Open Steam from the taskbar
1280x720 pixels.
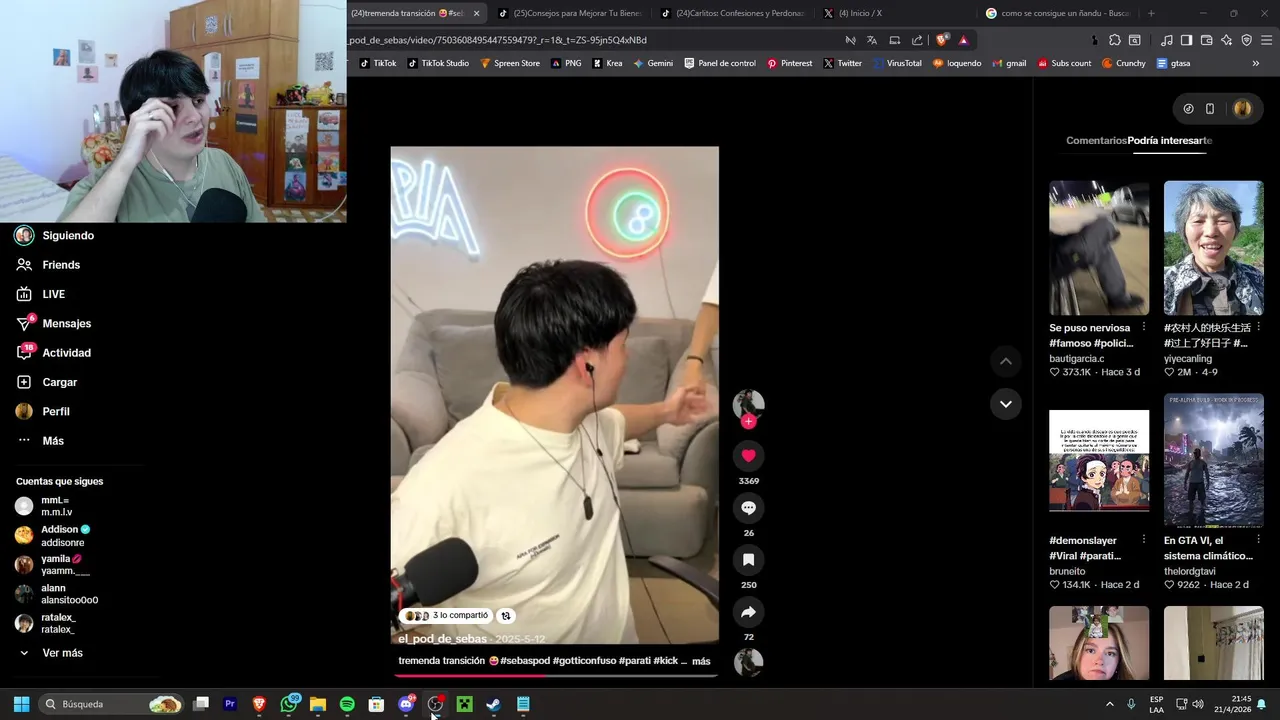coord(493,704)
